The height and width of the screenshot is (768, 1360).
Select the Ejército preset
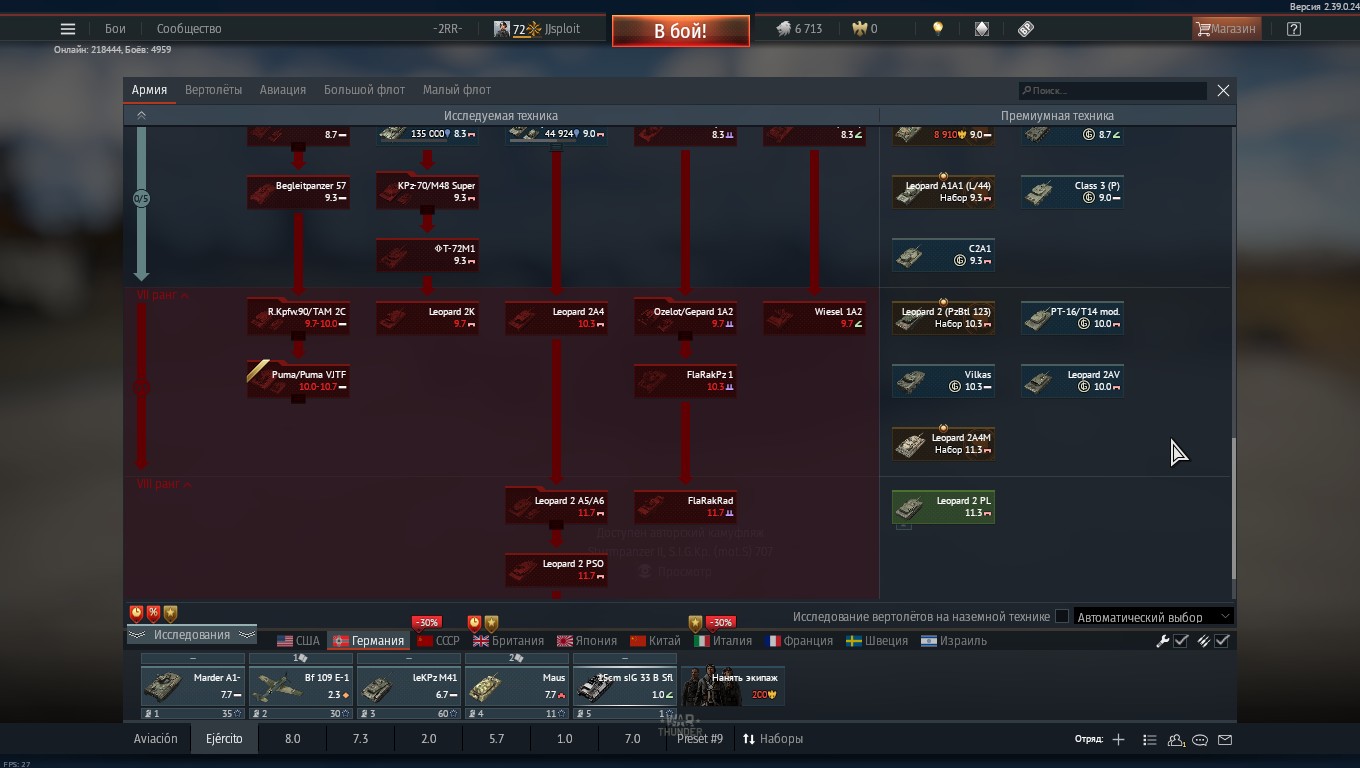point(224,739)
